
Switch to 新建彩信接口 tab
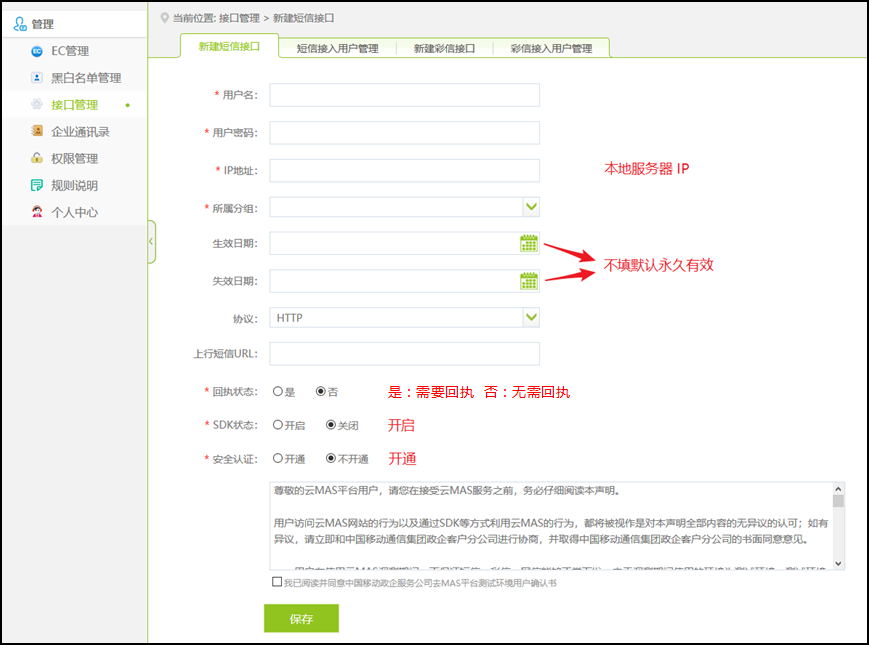coord(444,48)
